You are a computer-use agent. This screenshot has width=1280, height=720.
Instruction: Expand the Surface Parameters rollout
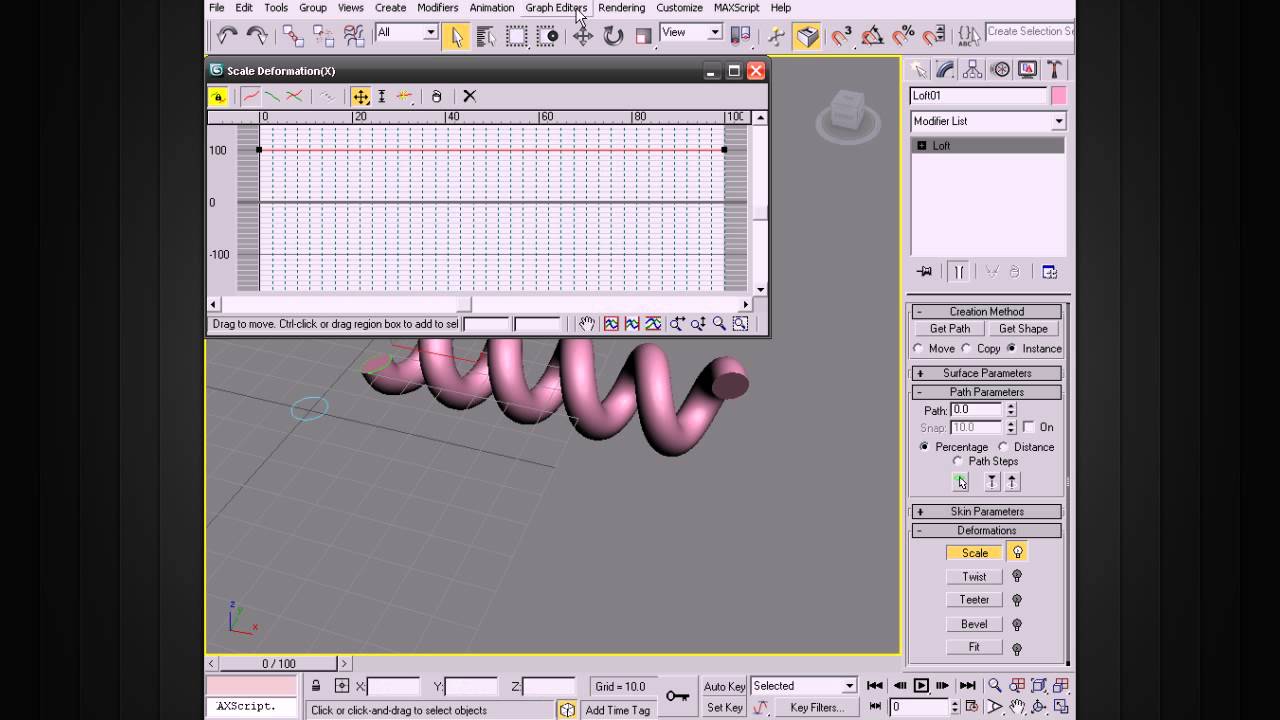tap(986, 373)
